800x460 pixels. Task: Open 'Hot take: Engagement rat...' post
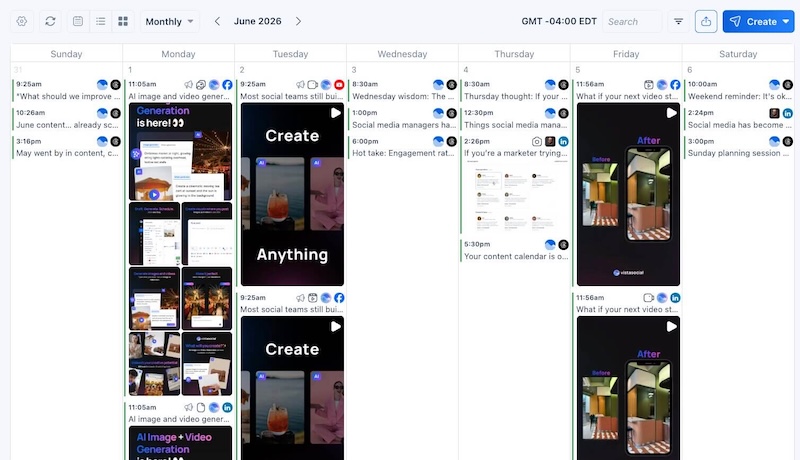click(403, 154)
